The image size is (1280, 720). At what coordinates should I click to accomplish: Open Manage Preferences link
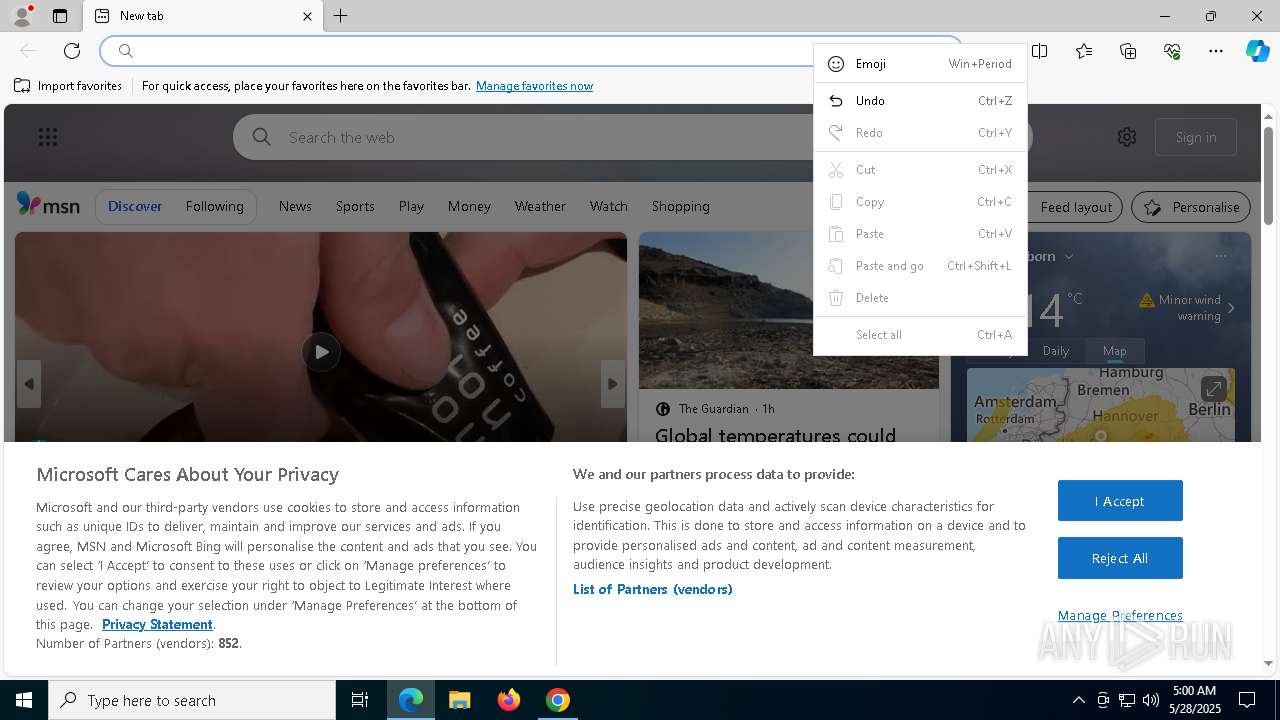1120,615
